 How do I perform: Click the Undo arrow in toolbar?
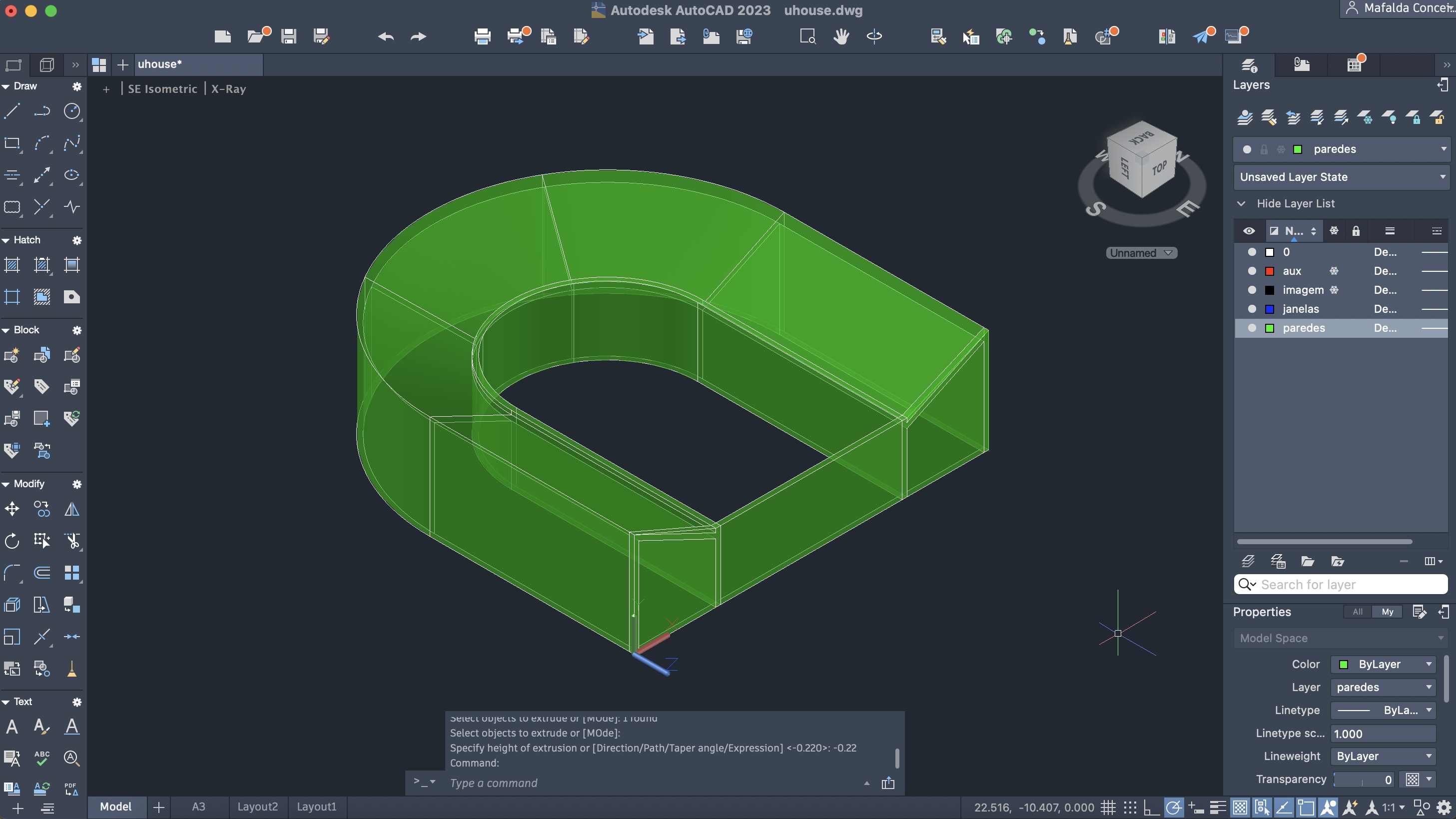[x=385, y=37]
